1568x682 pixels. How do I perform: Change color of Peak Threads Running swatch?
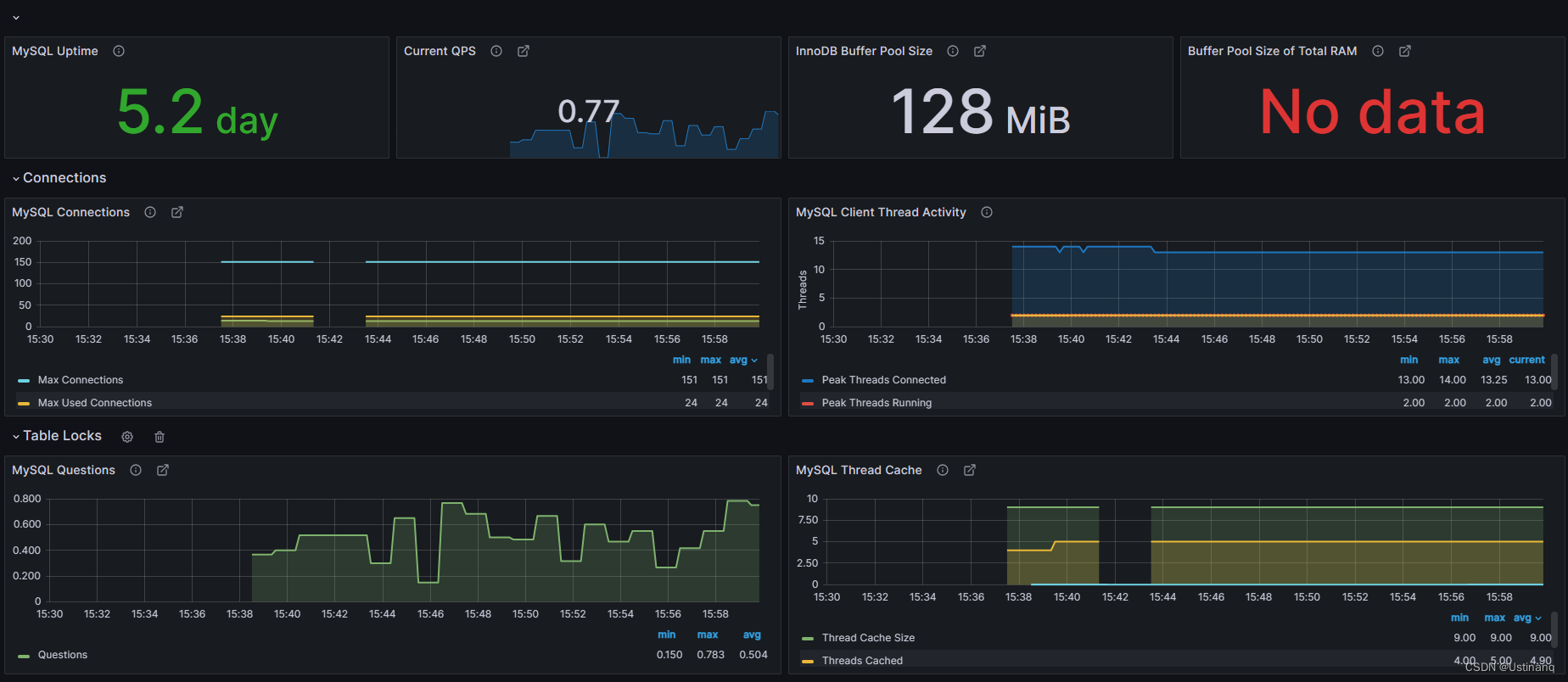808,404
